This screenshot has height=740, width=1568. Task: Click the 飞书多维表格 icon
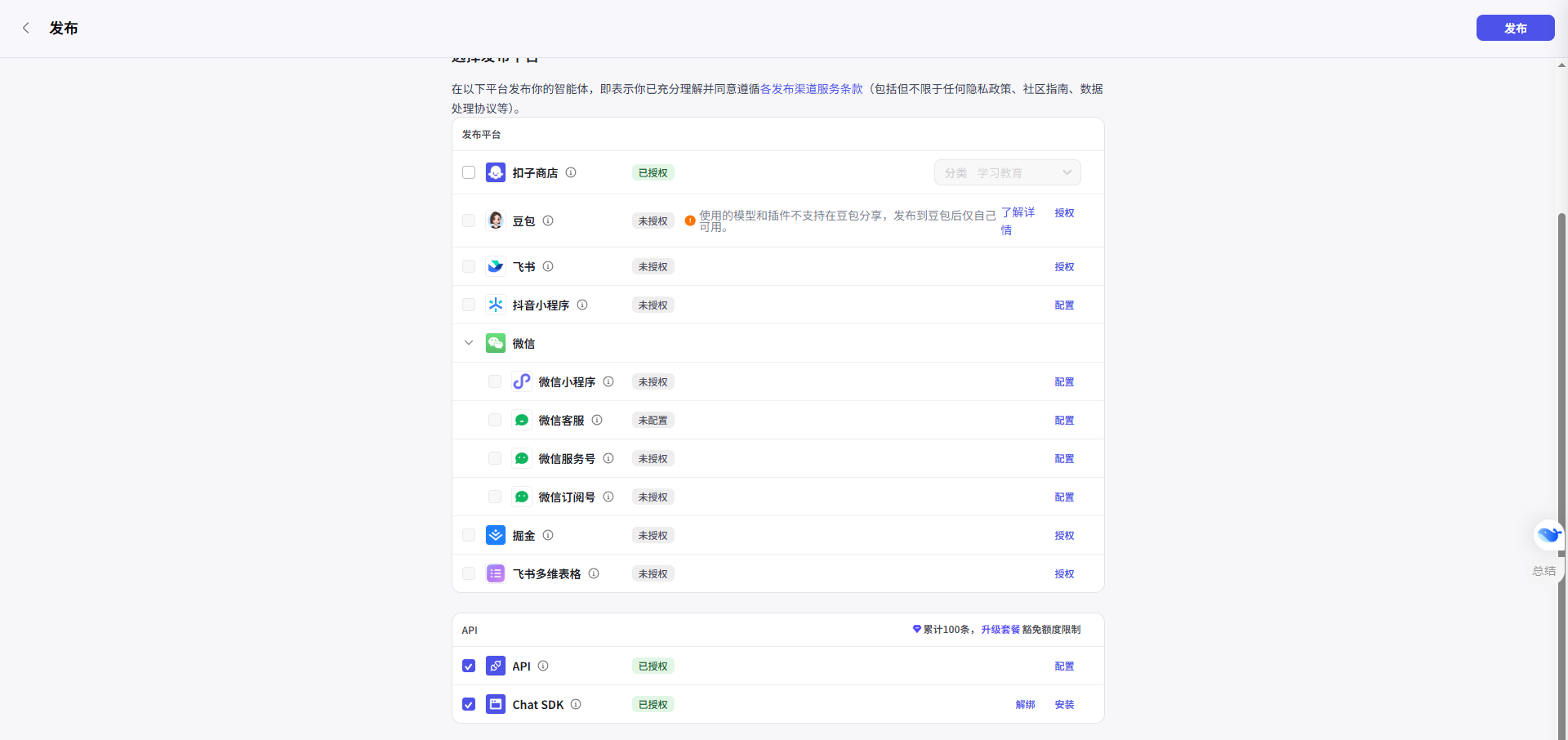[x=496, y=573]
